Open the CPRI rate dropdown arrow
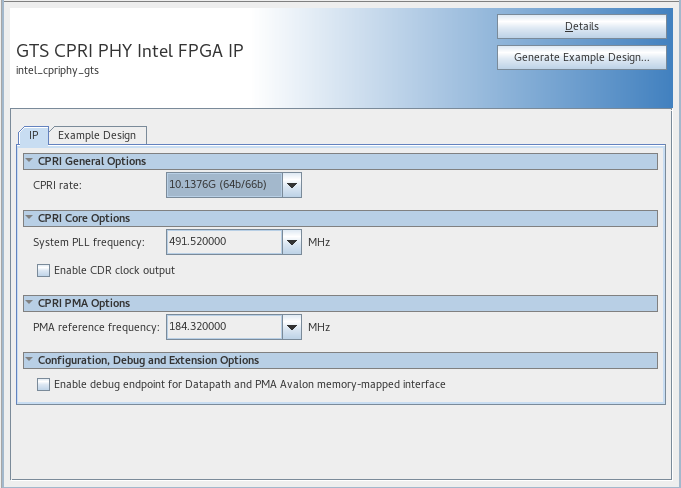This screenshot has width=681, height=488. pyautogui.click(x=291, y=185)
